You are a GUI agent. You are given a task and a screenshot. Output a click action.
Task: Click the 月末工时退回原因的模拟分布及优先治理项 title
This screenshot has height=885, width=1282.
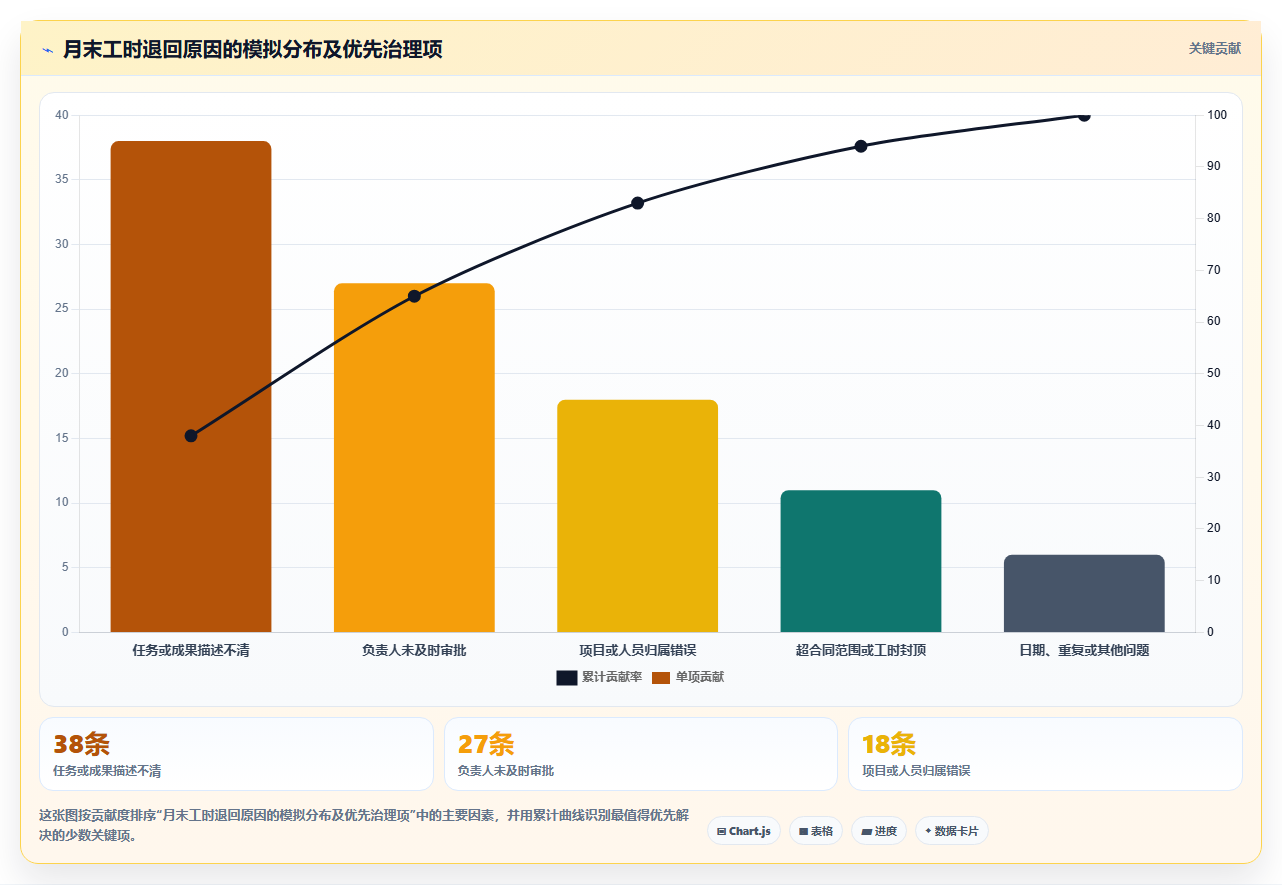pos(252,49)
